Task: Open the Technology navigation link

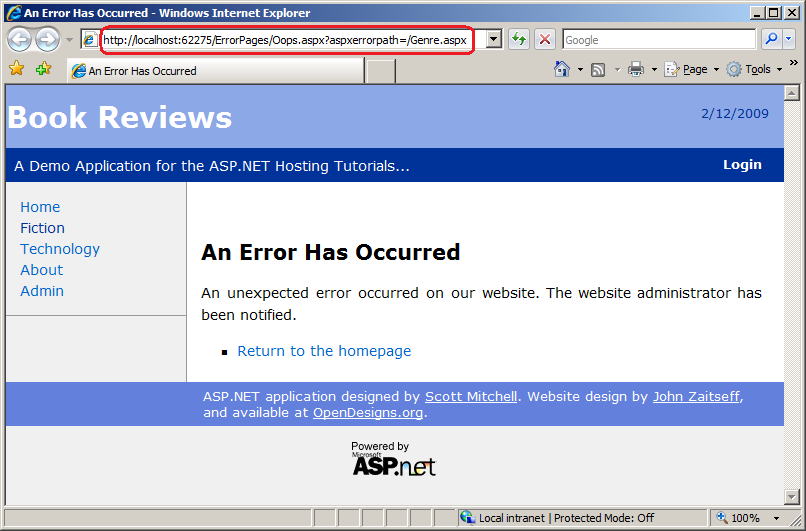Action: click(x=60, y=249)
